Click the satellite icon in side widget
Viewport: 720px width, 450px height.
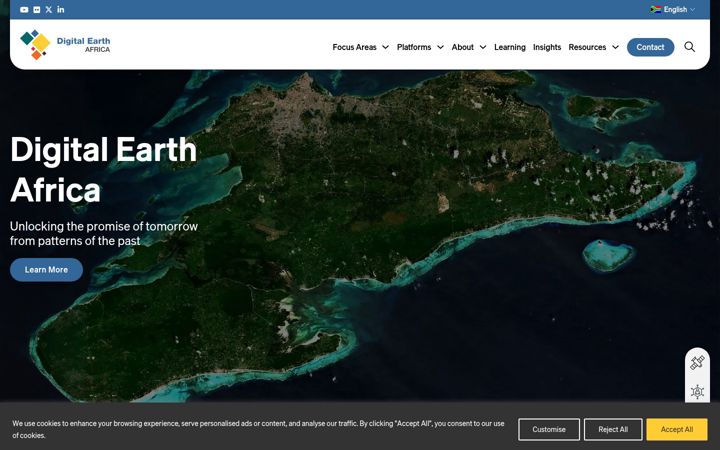(x=697, y=363)
